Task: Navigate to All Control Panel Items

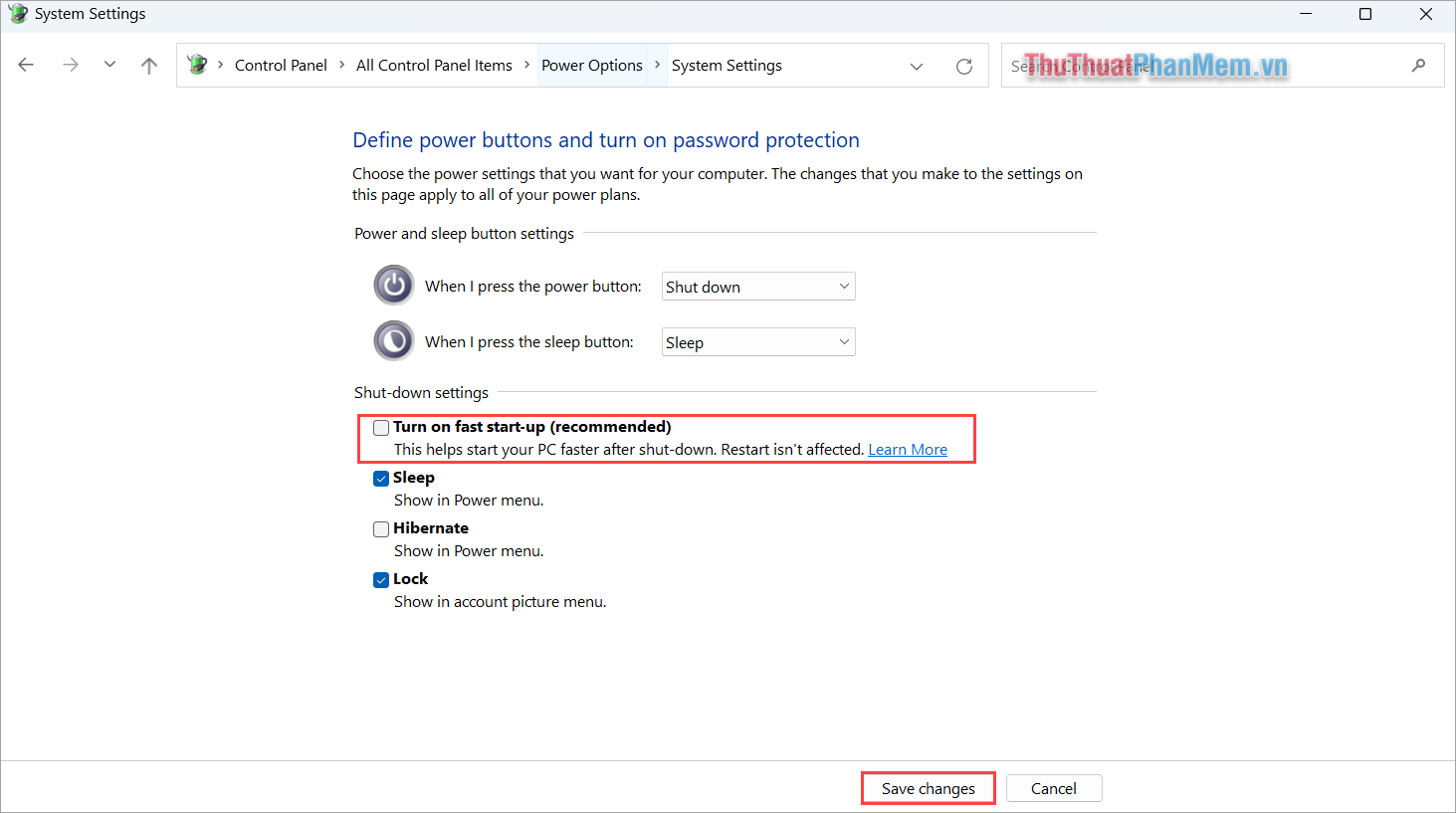Action: (x=434, y=65)
